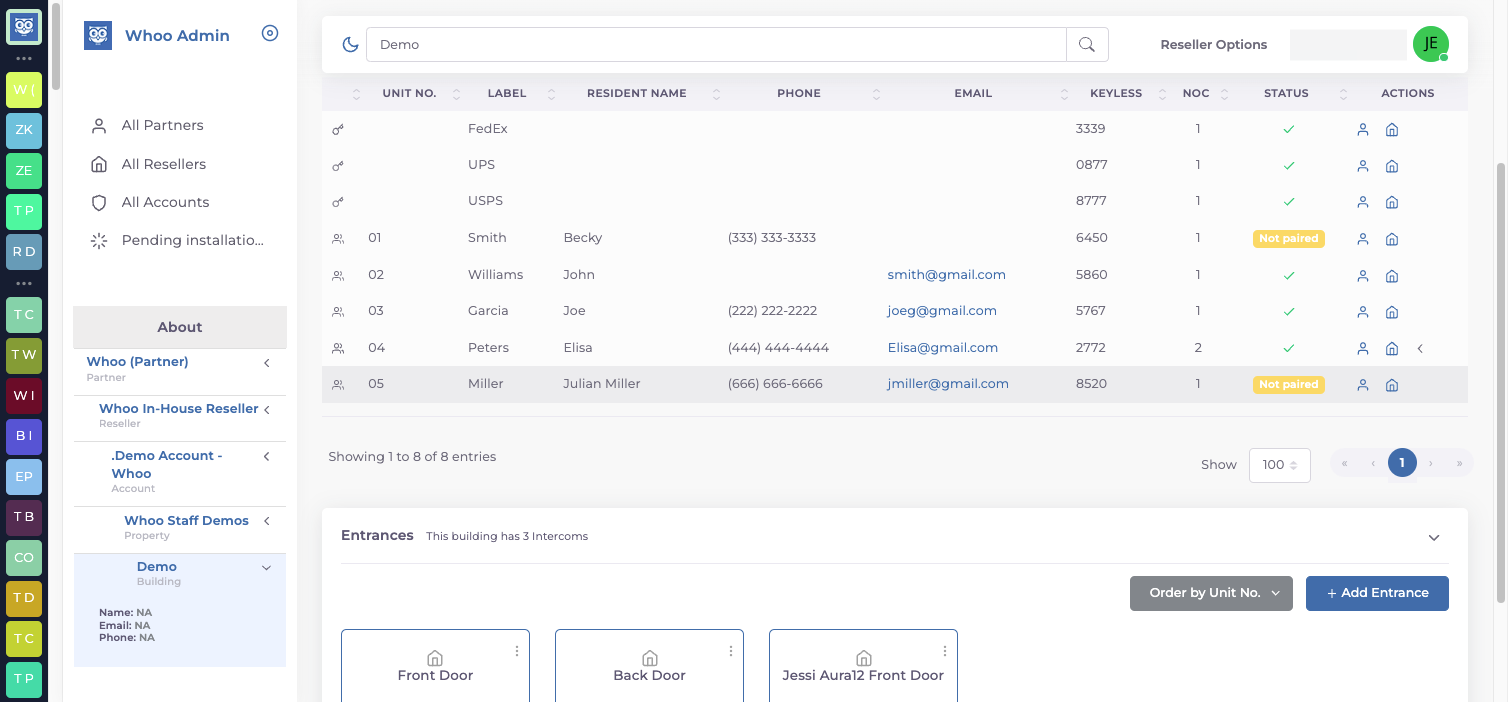Click the residents icon in unit 05 row
Image resolution: width=1508 pixels, height=702 pixels.
(338, 384)
